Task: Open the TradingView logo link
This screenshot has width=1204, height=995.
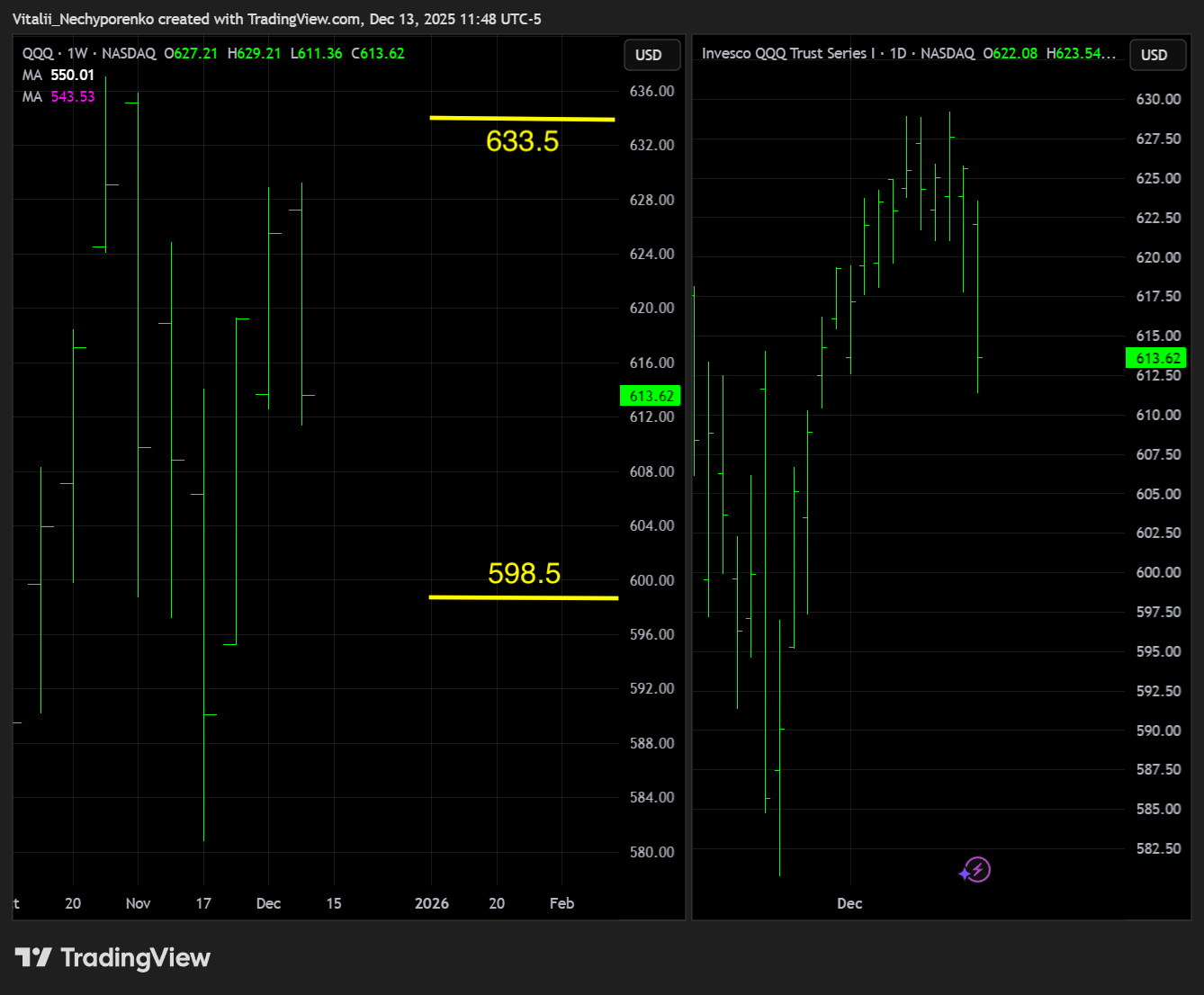Action: click(112, 958)
